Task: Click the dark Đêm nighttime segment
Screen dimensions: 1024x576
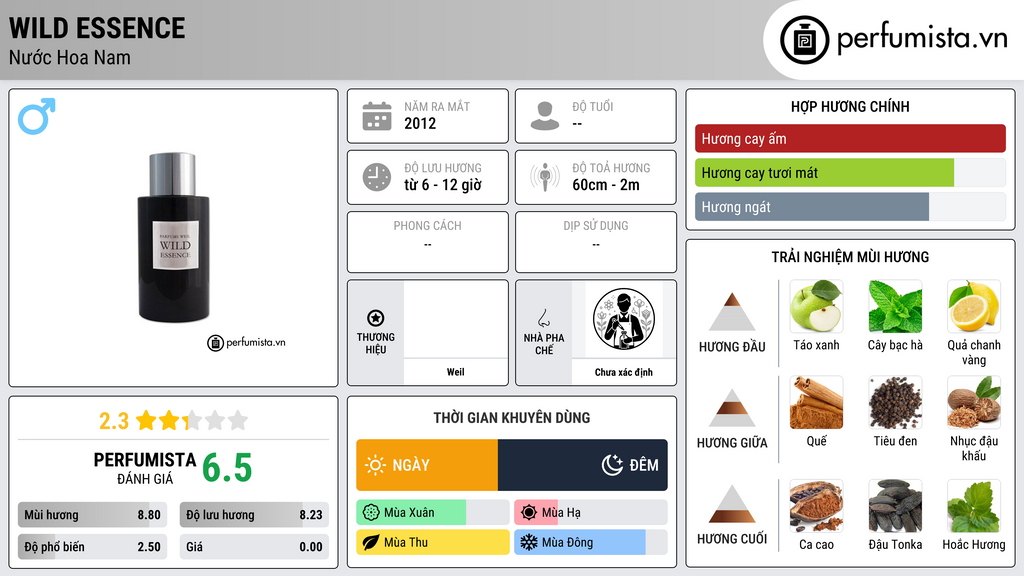Action: 583,465
